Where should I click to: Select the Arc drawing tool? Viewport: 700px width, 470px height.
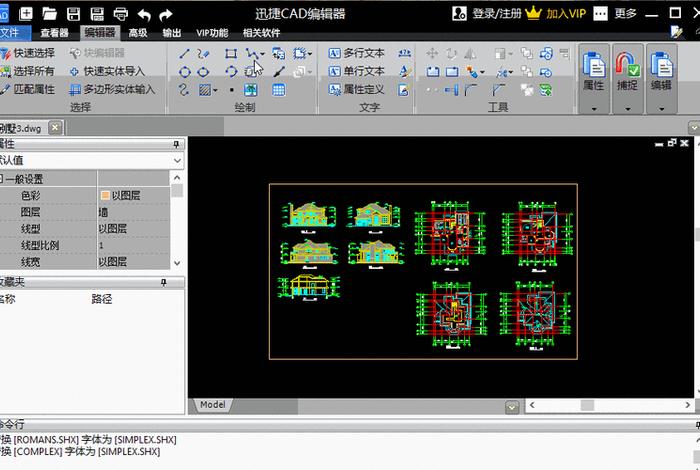[231, 72]
